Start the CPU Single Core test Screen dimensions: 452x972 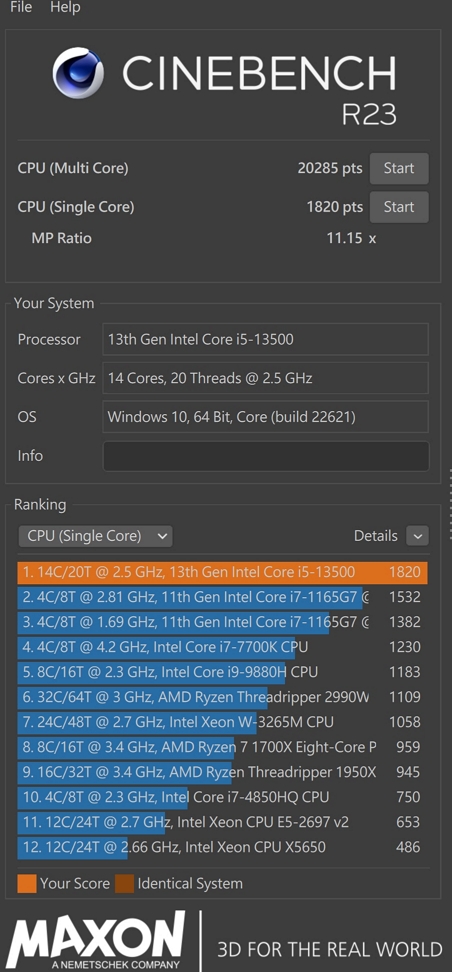(399, 207)
